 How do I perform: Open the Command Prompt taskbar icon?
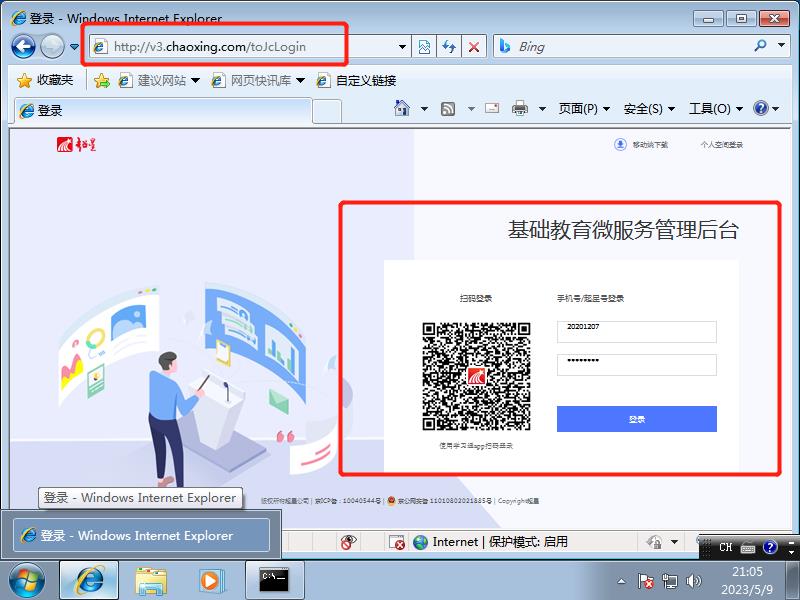pyautogui.click(x=274, y=581)
